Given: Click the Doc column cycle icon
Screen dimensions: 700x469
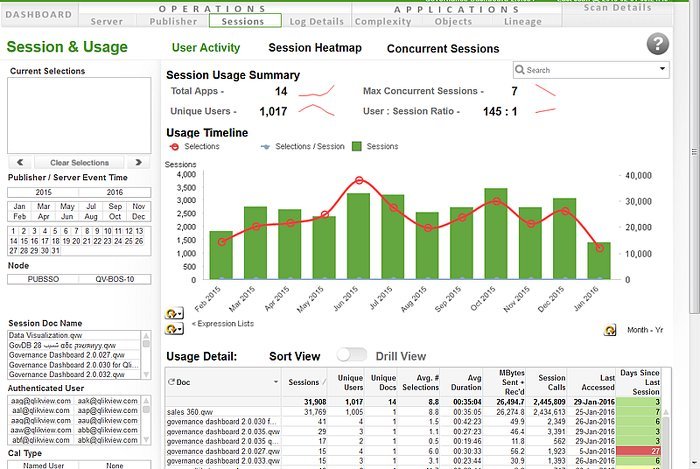Looking at the screenshot, I should coord(171,382).
